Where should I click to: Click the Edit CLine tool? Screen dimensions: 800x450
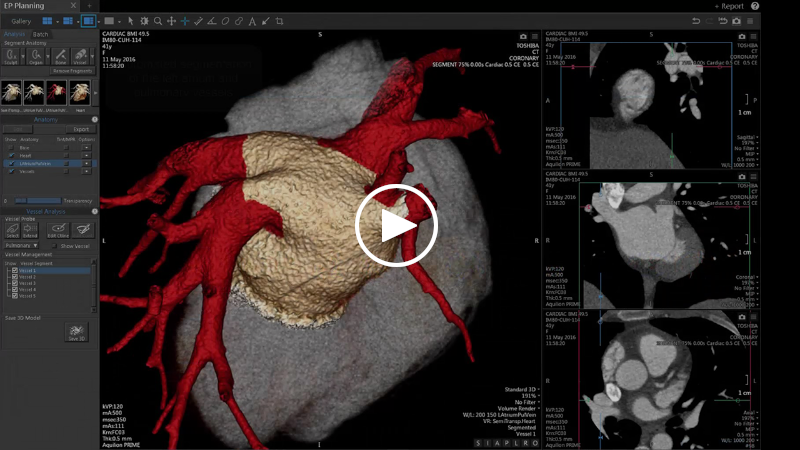pos(58,231)
